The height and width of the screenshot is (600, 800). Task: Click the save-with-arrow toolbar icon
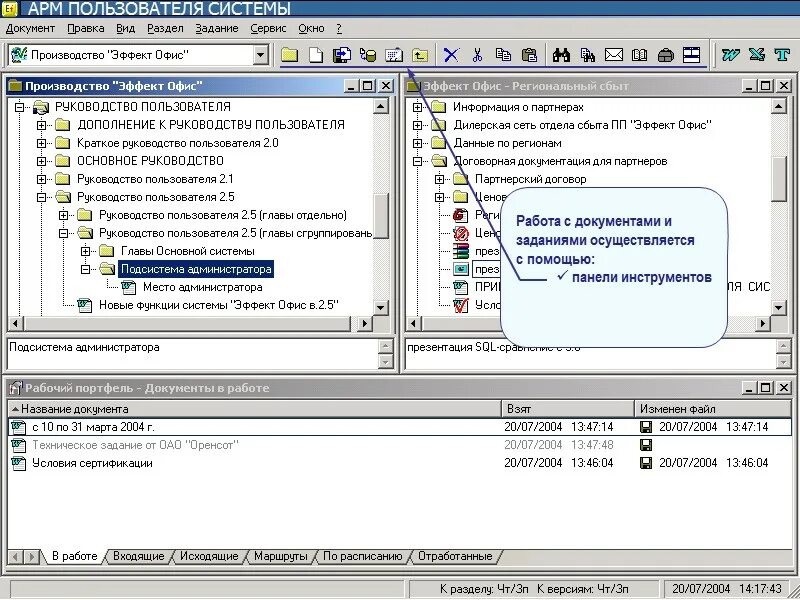click(342, 55)
